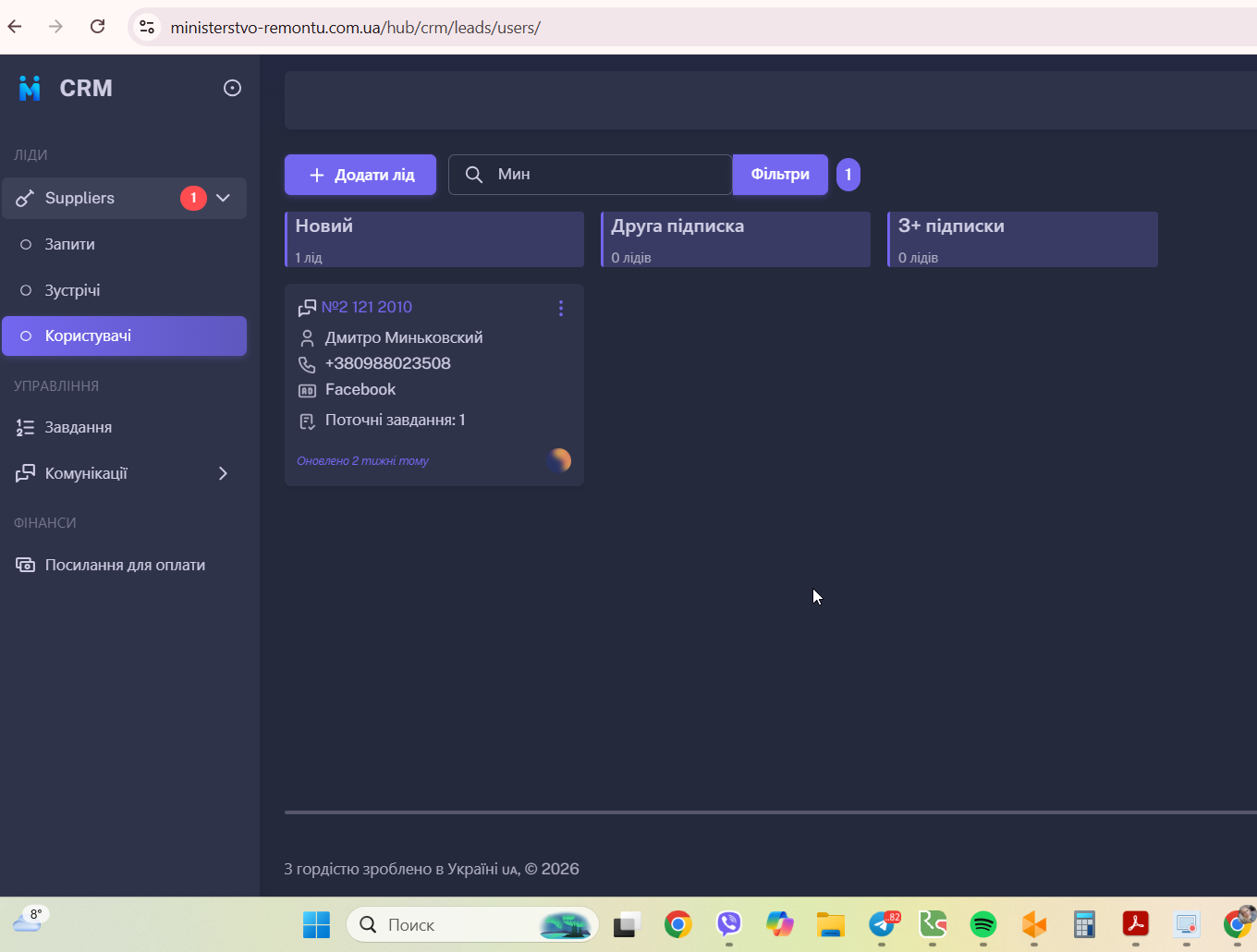Click Оновлено 2 тижні тому text
Image resolution: width=1257 pixels, height=952 pixels.
[363, 460]
